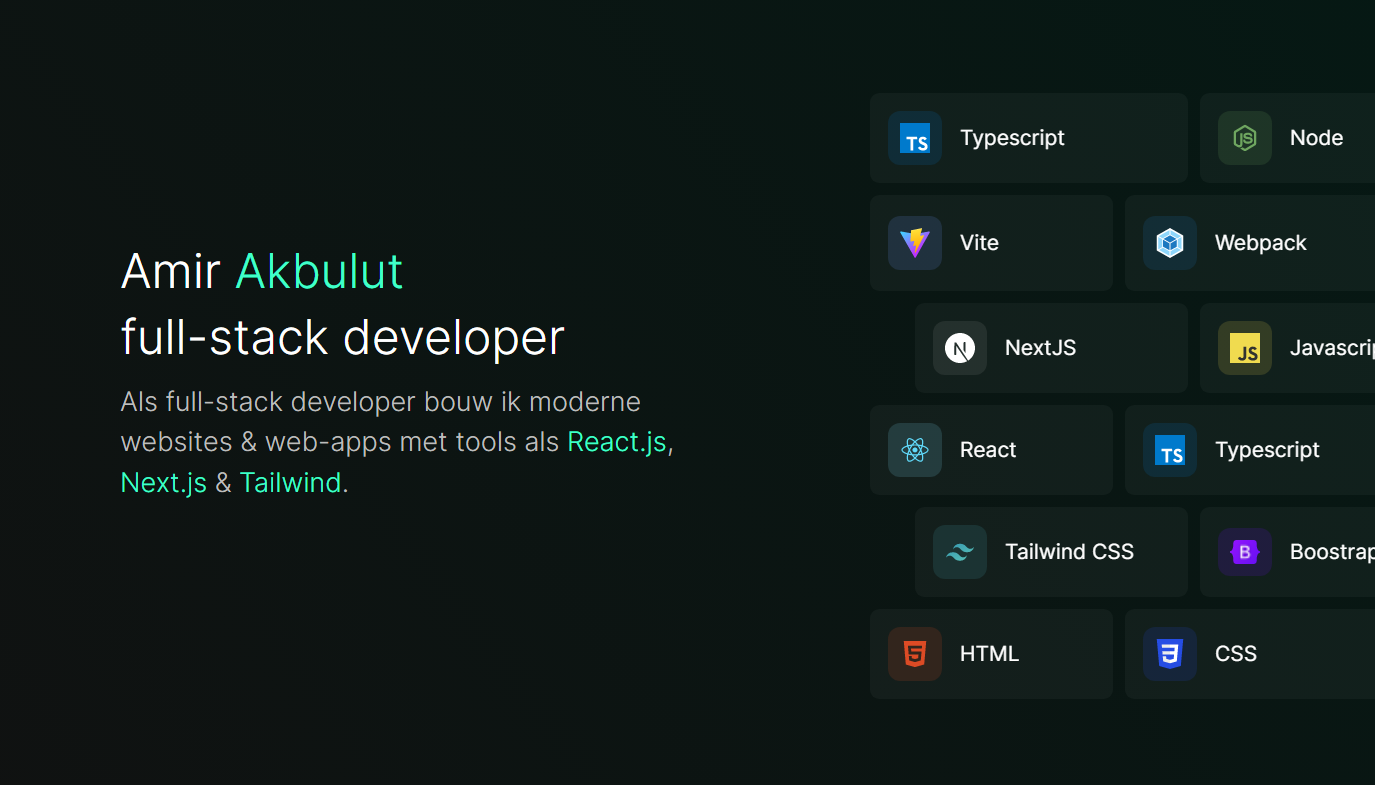
Task: Select the yellow Javascript JS icon
Action: pos(1244,348)
